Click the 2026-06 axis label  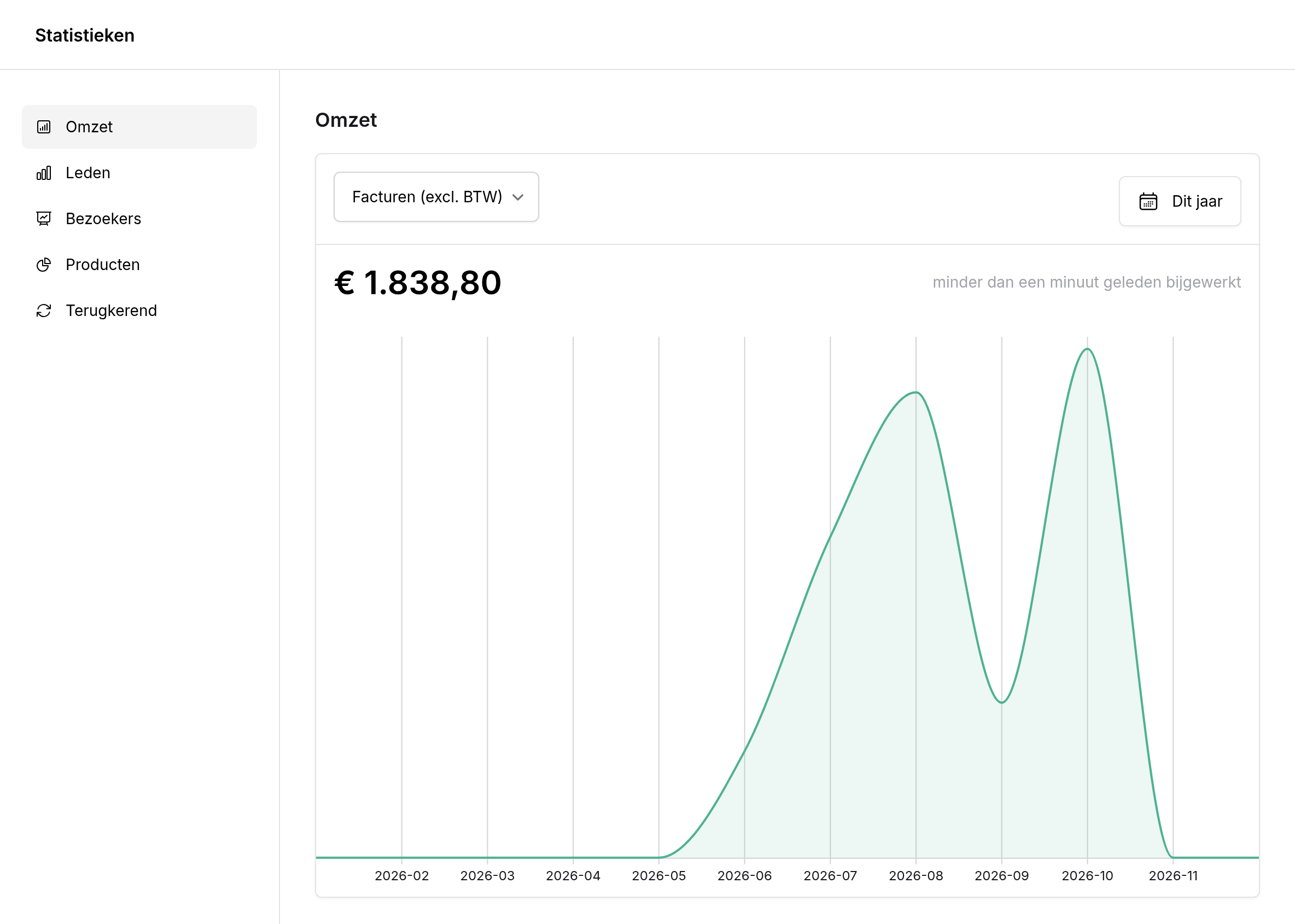click(x=745, y=876)
